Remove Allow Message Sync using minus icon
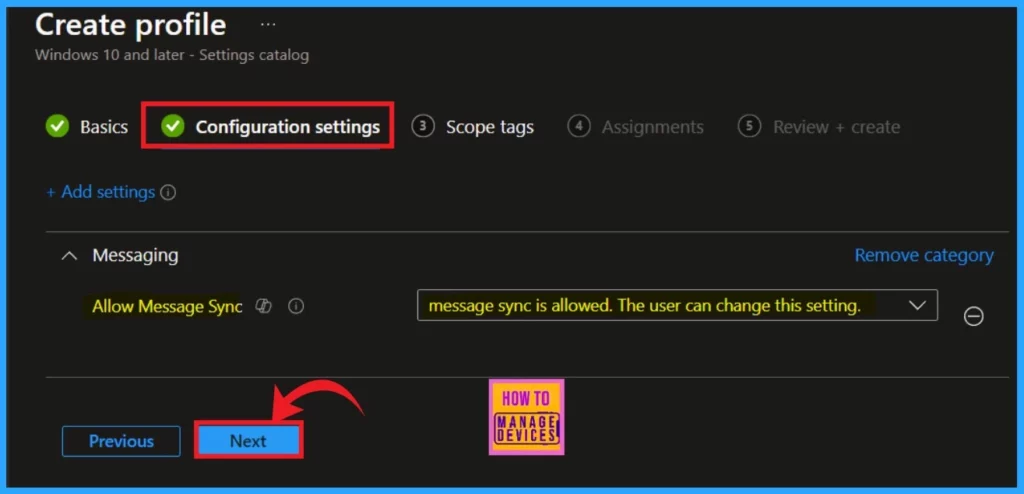1024x494 pixels. click(x=973, y=316)
